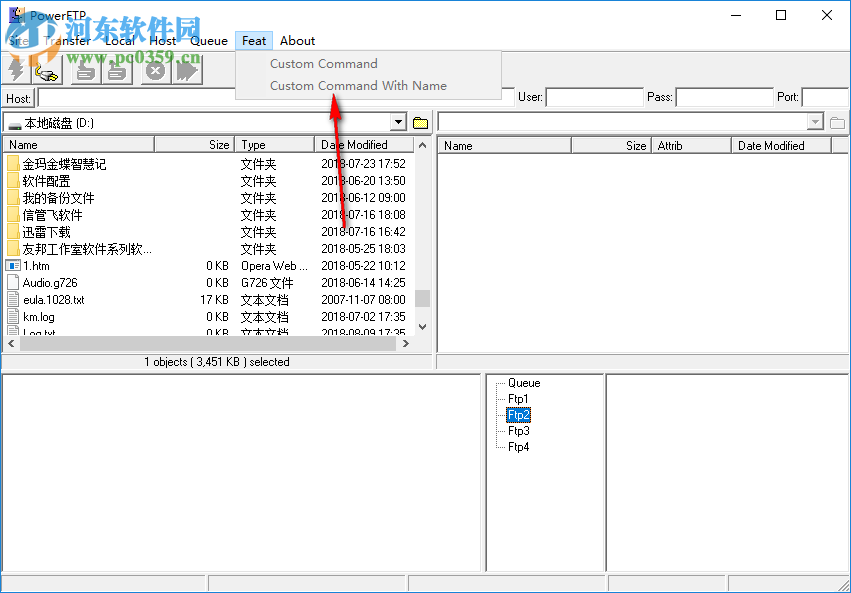Select Ftp3 in the queue tree
851x593 pixels.
point(520,430)
